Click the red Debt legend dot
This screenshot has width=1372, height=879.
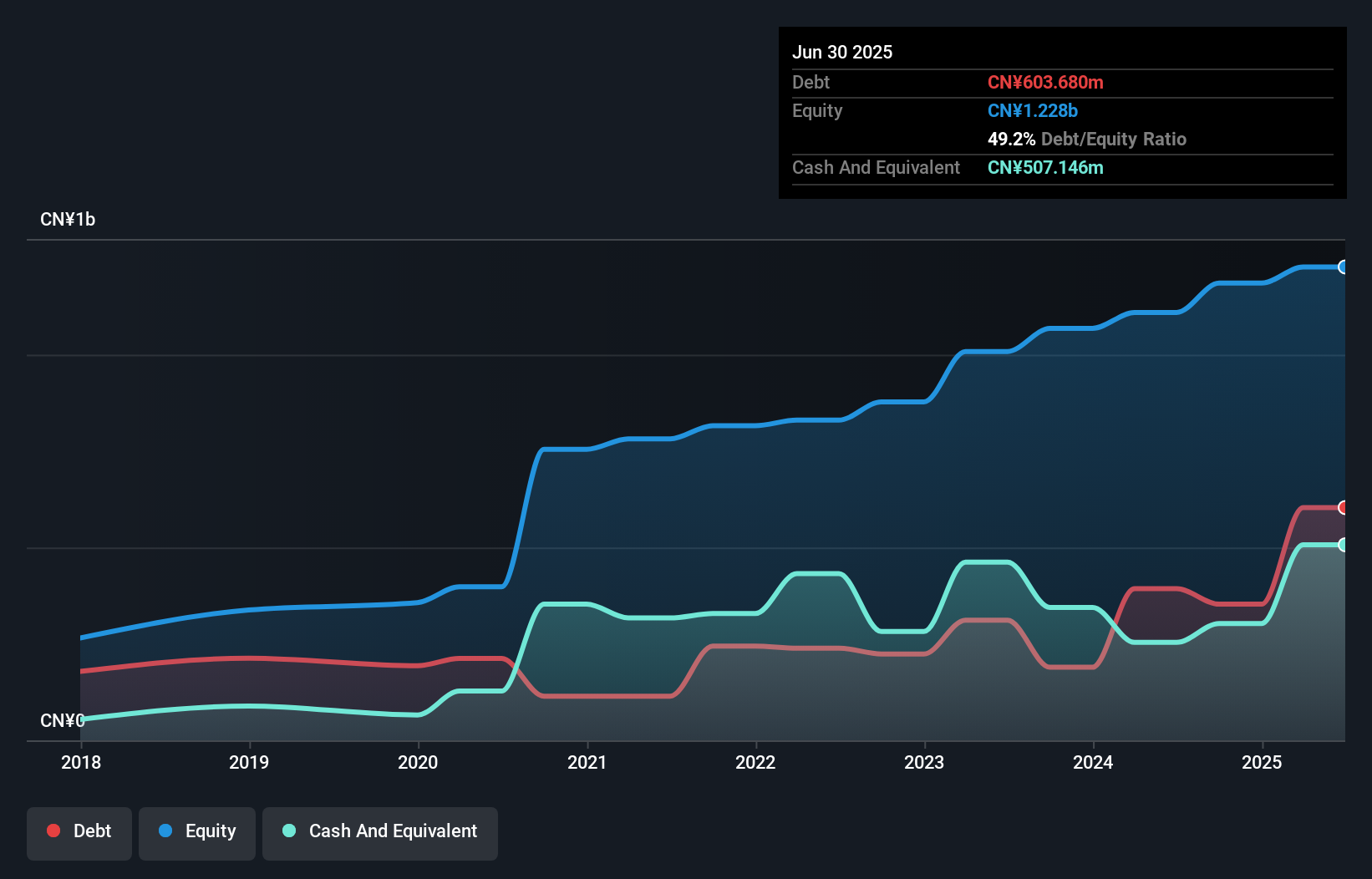click(x=53, y=831)
